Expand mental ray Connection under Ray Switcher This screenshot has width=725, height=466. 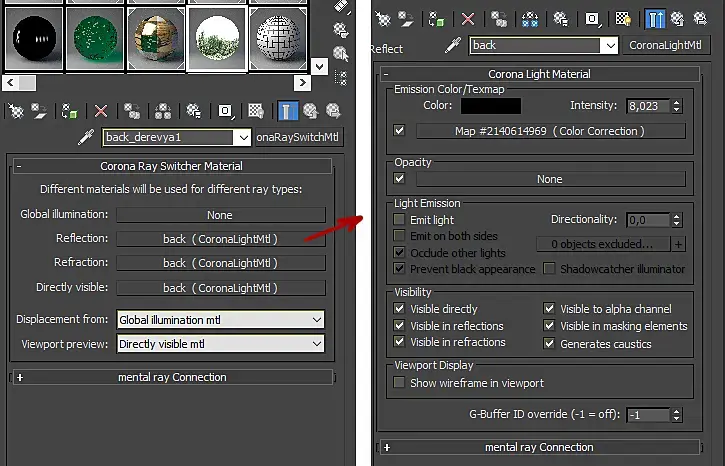tap(172, 377)
